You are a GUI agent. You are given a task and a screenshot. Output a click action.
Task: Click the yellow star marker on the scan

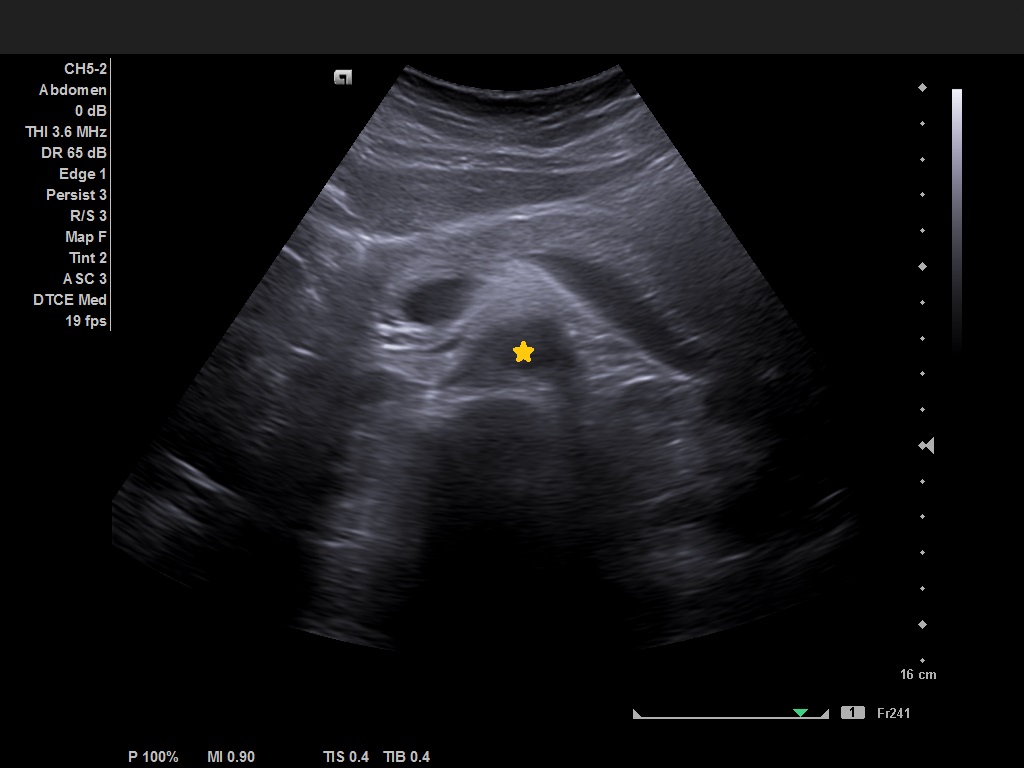point(523,352)
